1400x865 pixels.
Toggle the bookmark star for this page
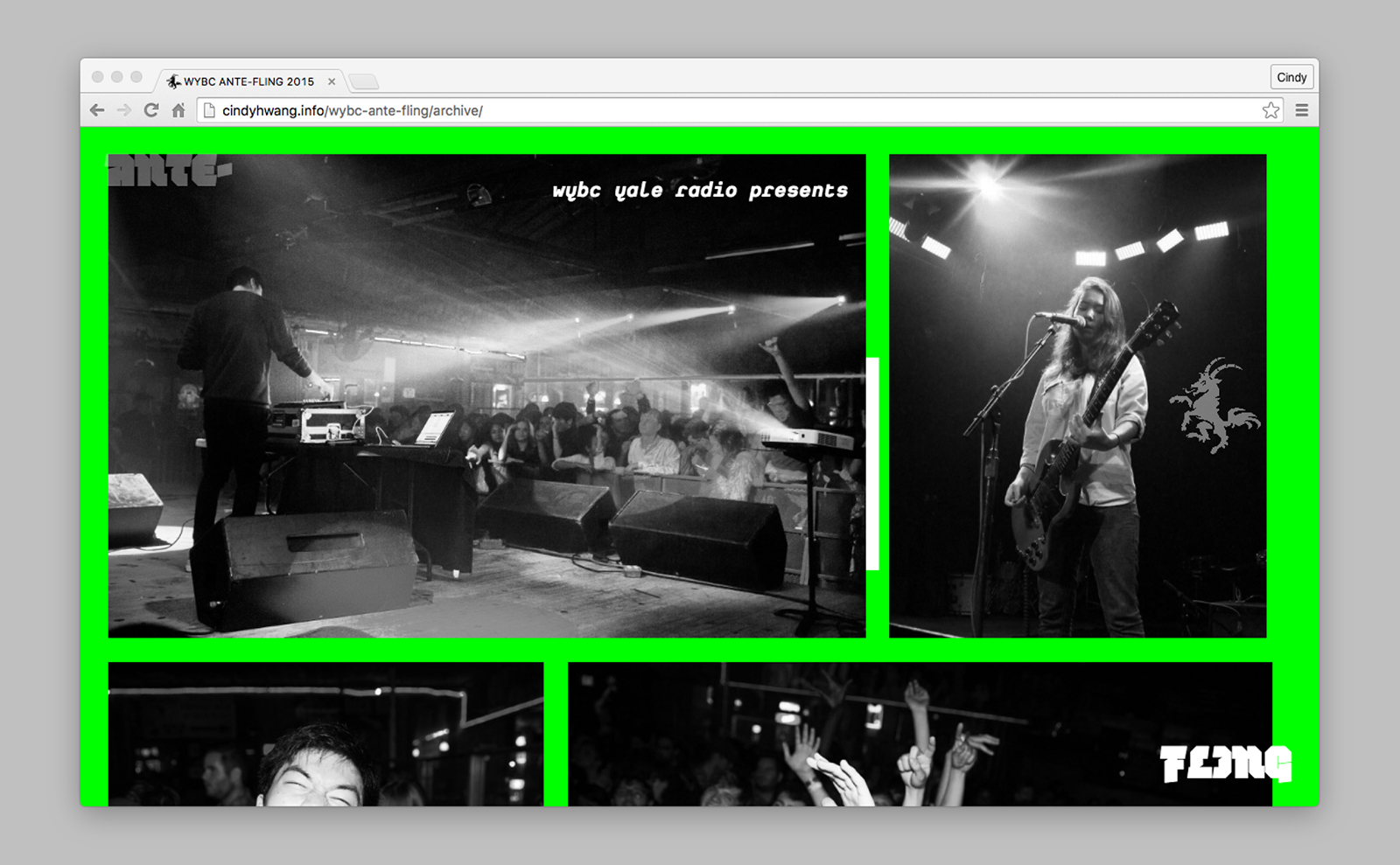click(1270, 110)
